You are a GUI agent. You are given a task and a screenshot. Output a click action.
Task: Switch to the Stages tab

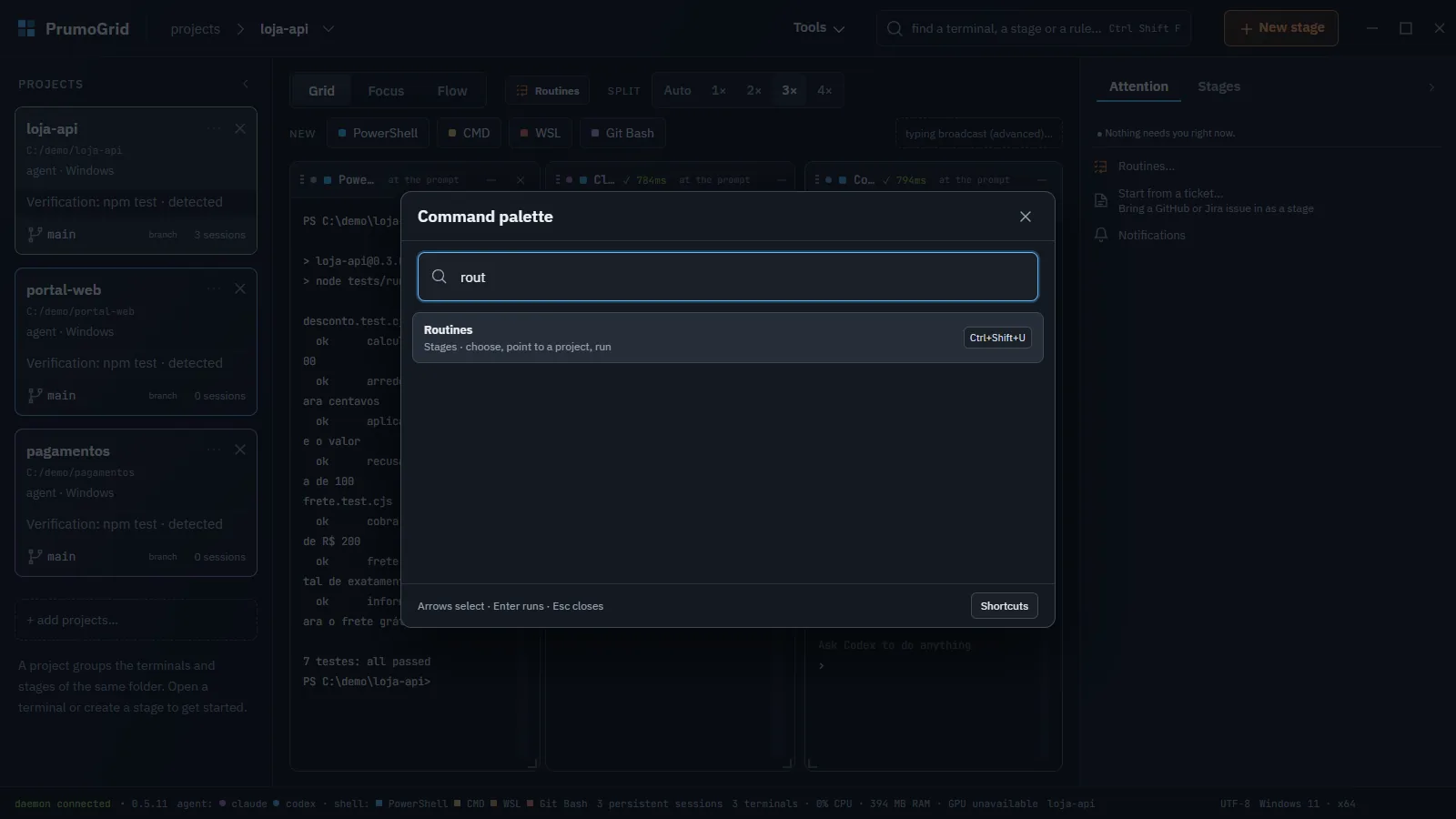click(x=1219, y=86)
